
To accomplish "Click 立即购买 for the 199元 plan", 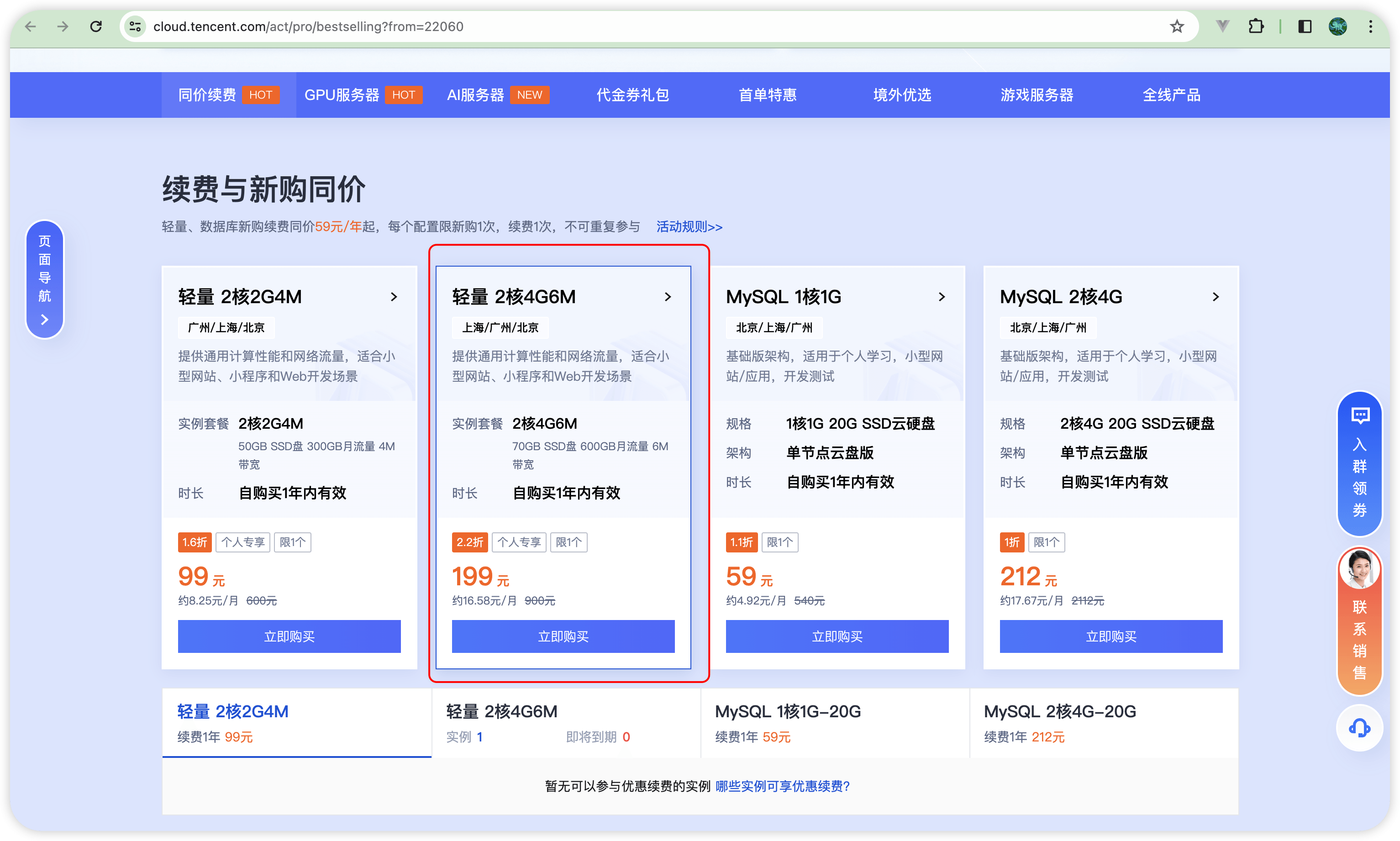I will [563, 636].
